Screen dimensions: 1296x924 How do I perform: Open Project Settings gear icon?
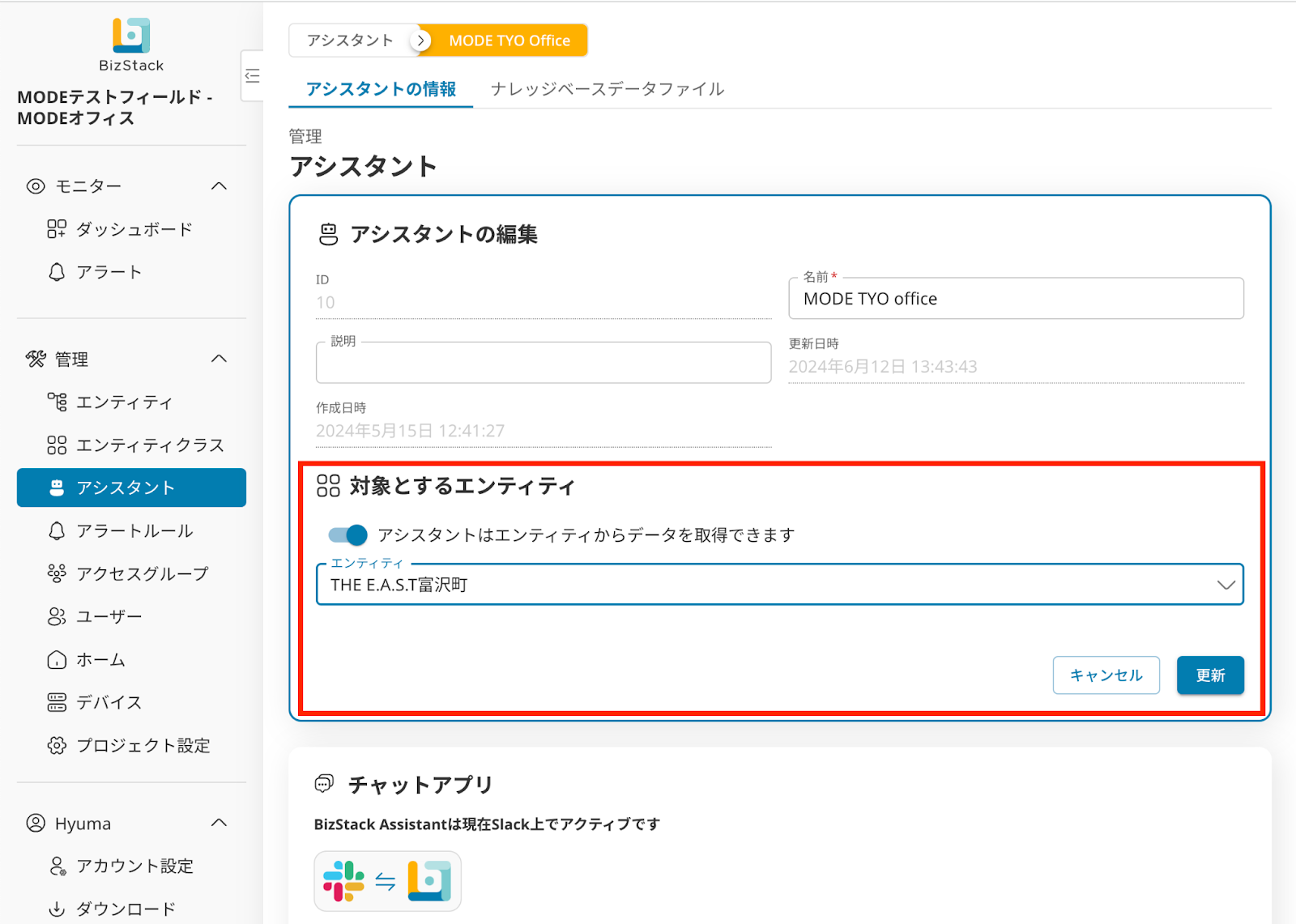[x=56, y=745]
